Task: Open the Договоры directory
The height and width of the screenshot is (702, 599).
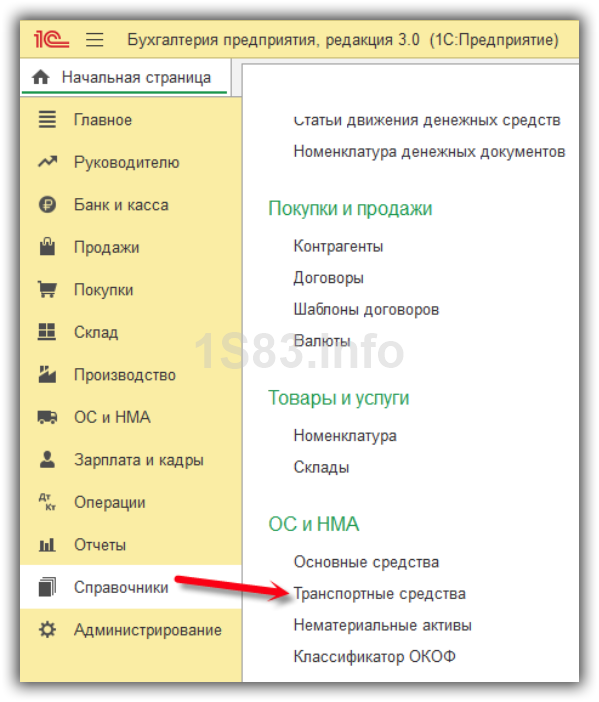Action: point(328,278)
